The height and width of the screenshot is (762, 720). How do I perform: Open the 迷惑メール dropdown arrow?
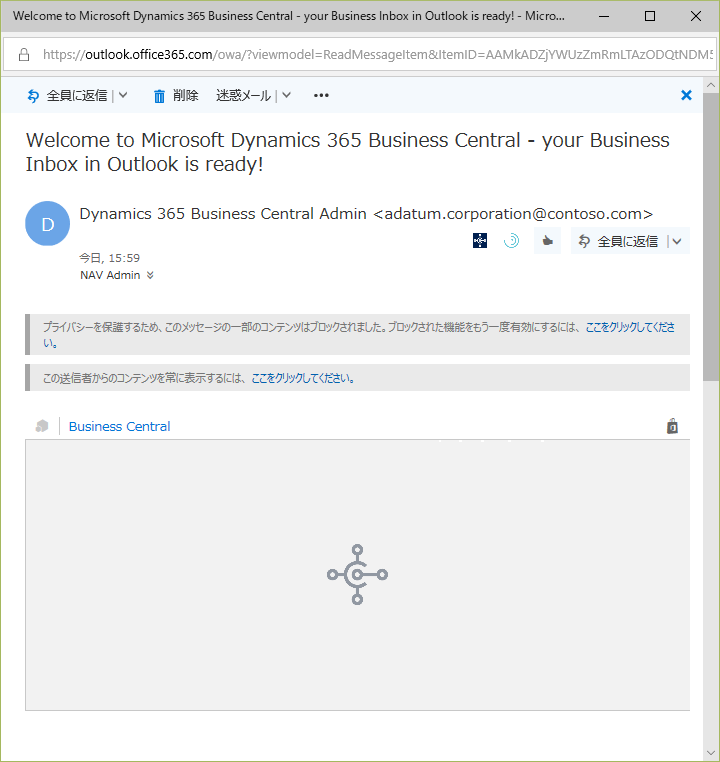[287, 95]
